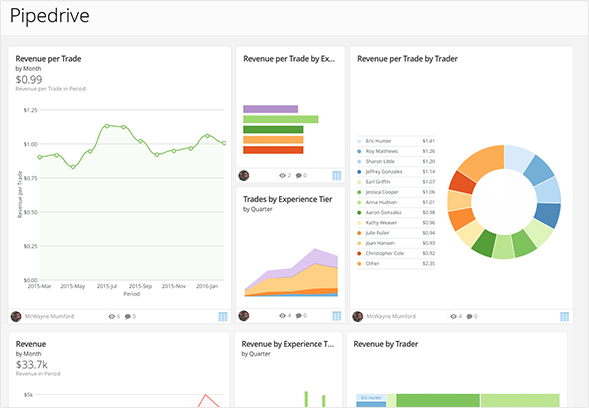Open table icon on Revenue per Trade by Ex... card
The width and height of the screenshot is (589, 408).
click(337, 175)
